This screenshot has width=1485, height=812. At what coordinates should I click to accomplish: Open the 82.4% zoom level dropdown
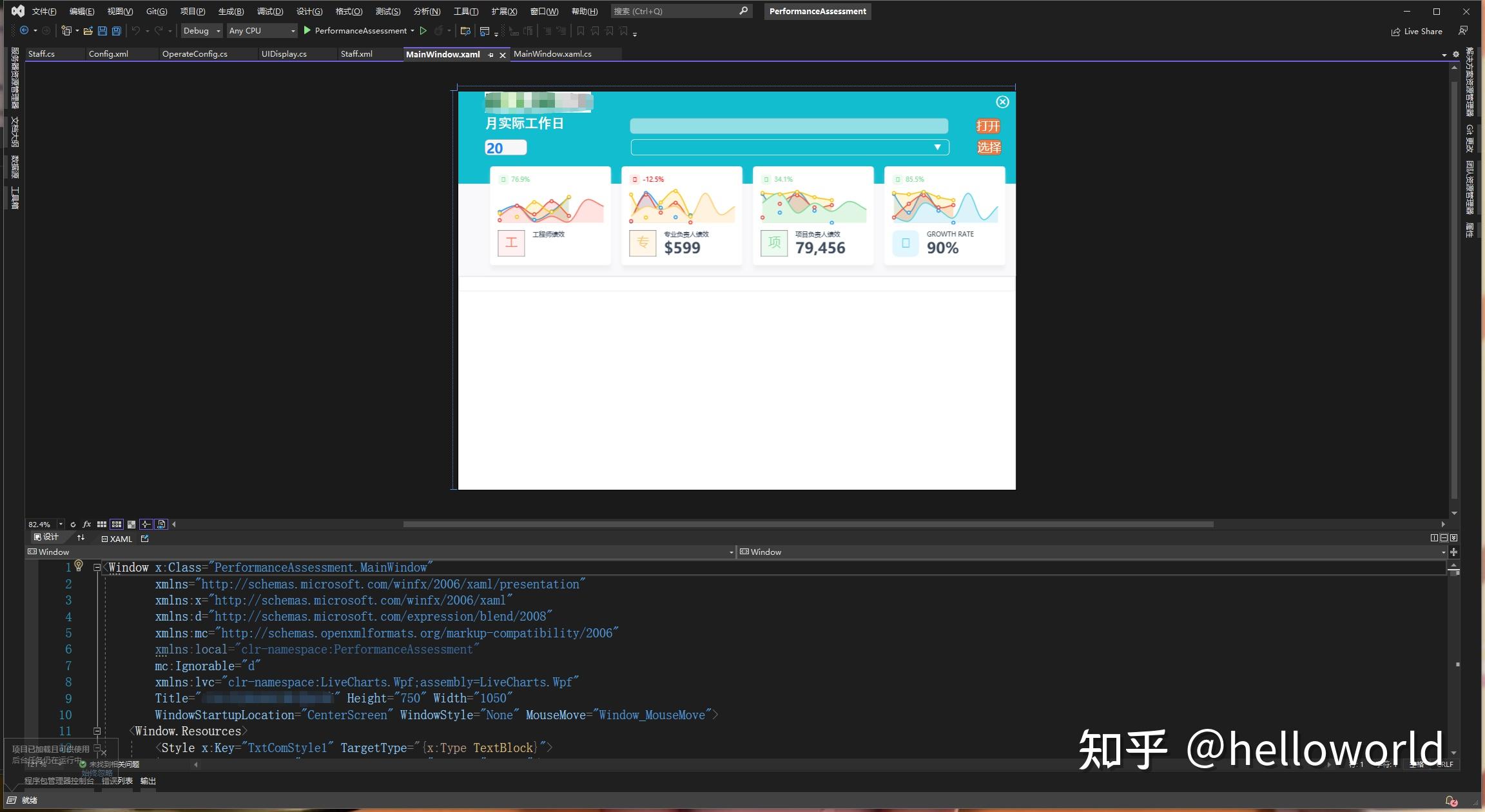[x=61, y=524]
